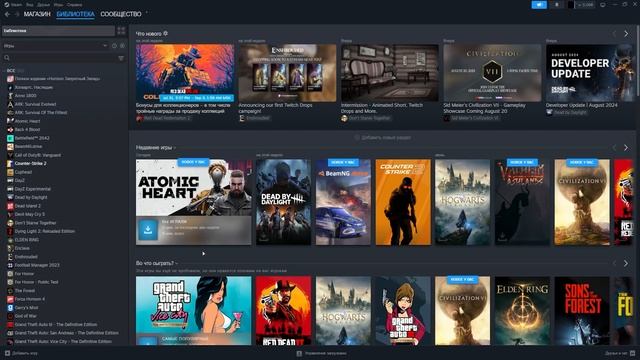Open the Counter-Strike 2 orange cover
This screenshot has height=360, width=640.
tap(403, 202)
